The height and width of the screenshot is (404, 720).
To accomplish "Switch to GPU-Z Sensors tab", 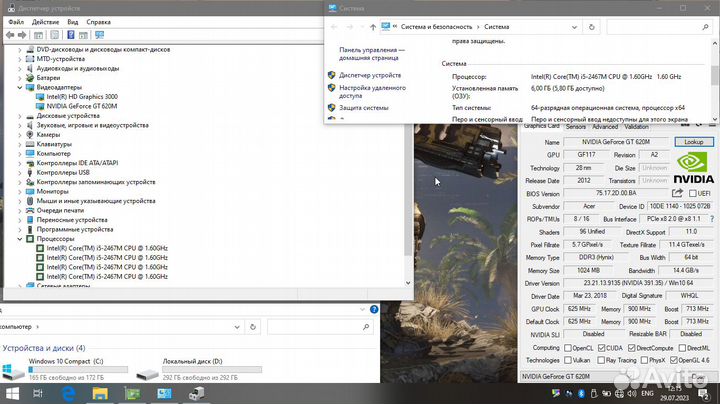I will 576,127.
